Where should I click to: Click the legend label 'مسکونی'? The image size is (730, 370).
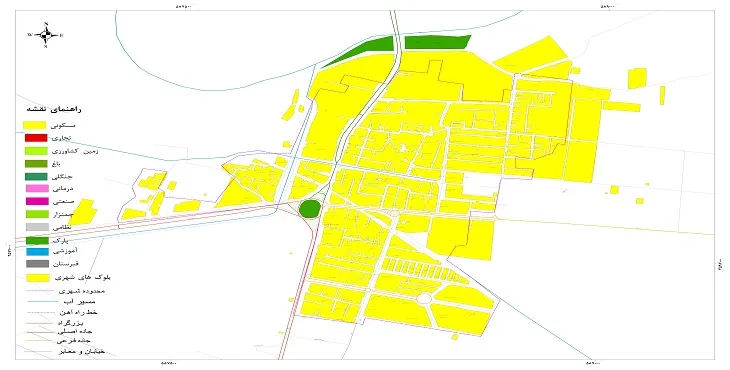pos(64,125)
